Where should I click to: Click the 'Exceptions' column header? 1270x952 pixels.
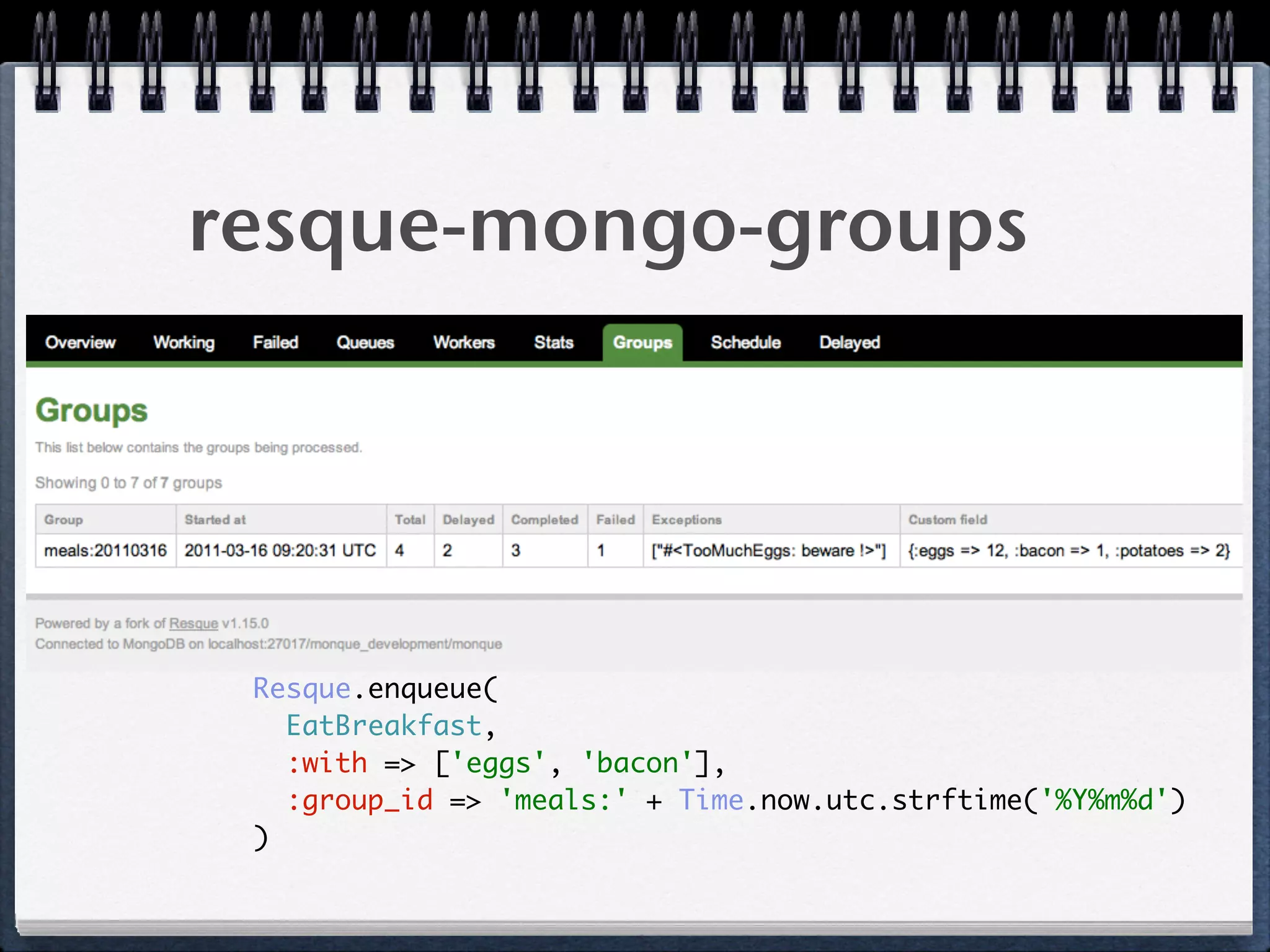pyautogui.click(x=771, y=519)
